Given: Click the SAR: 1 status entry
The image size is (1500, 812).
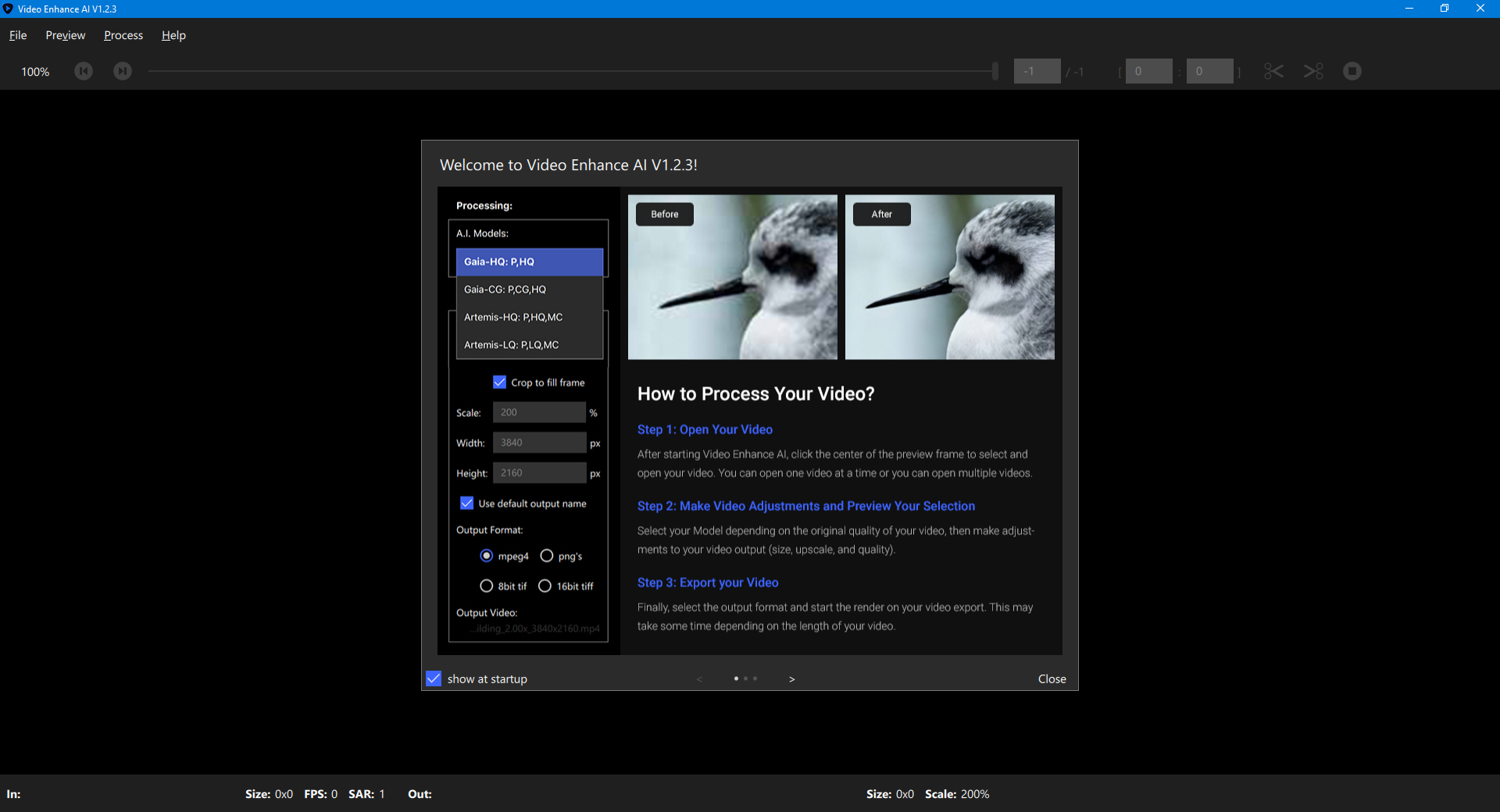Looking at the screenshot, I should point(366,794).
